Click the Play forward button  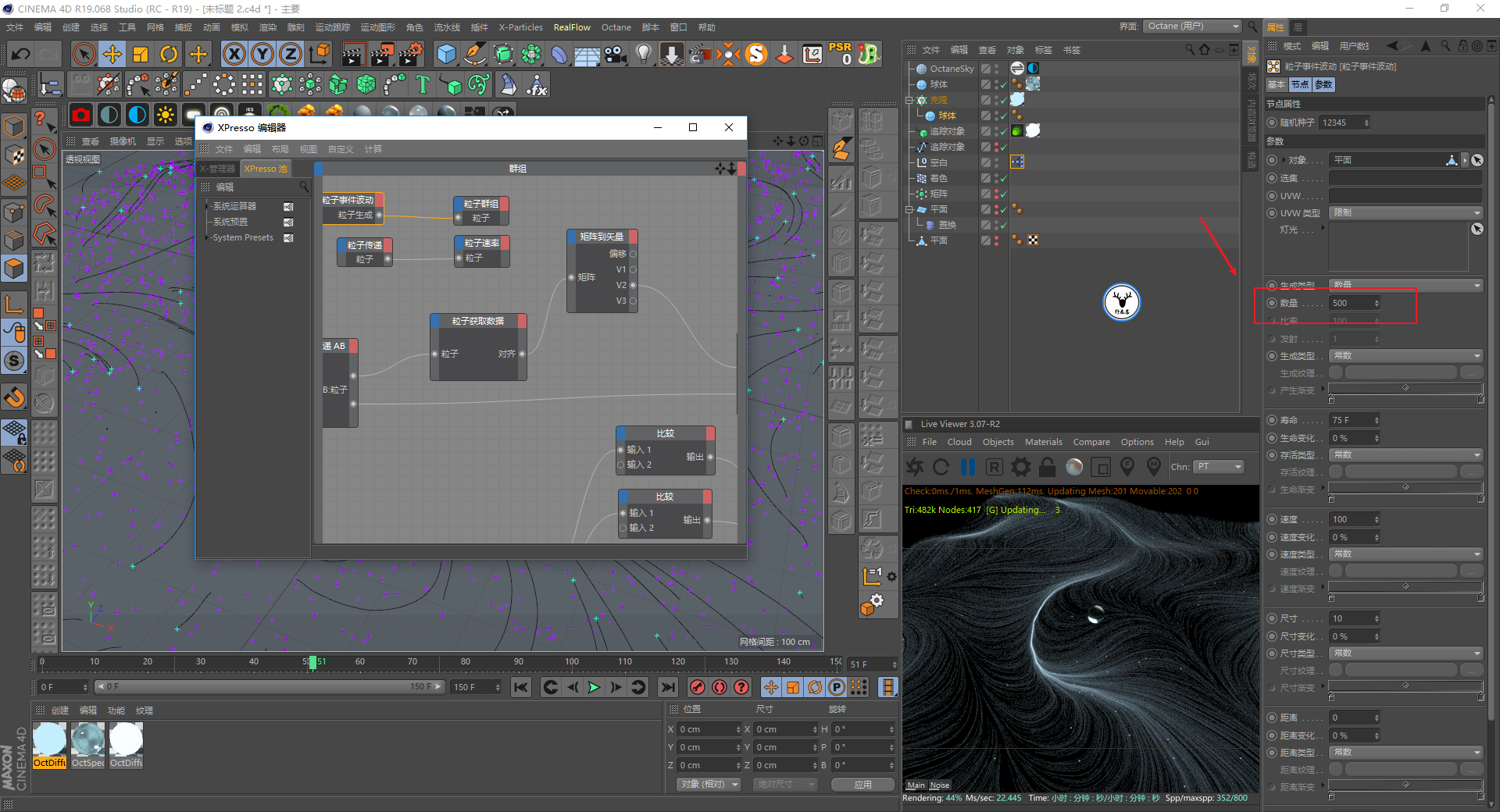(594, 687)
